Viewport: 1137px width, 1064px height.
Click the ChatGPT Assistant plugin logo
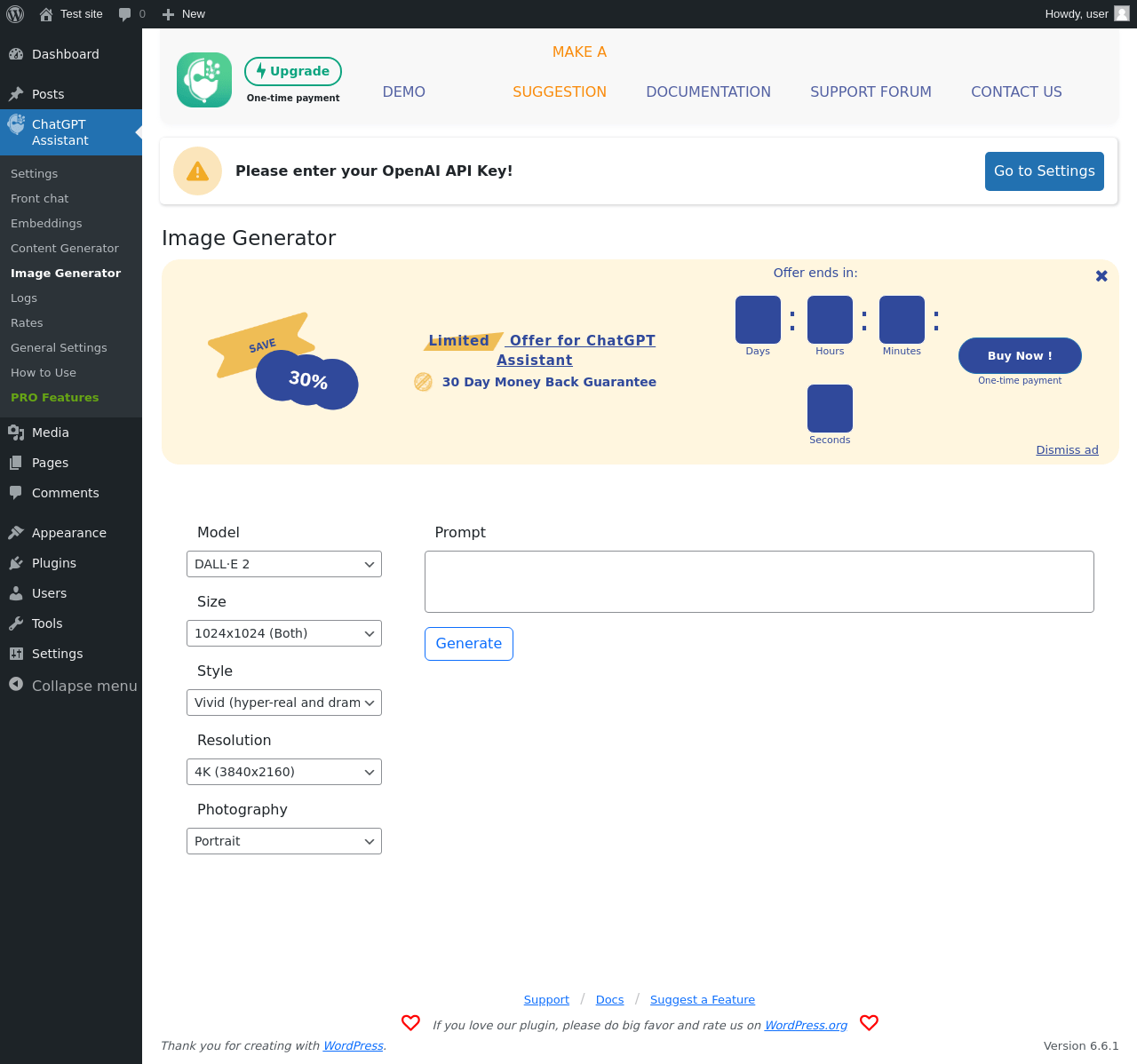204,80
